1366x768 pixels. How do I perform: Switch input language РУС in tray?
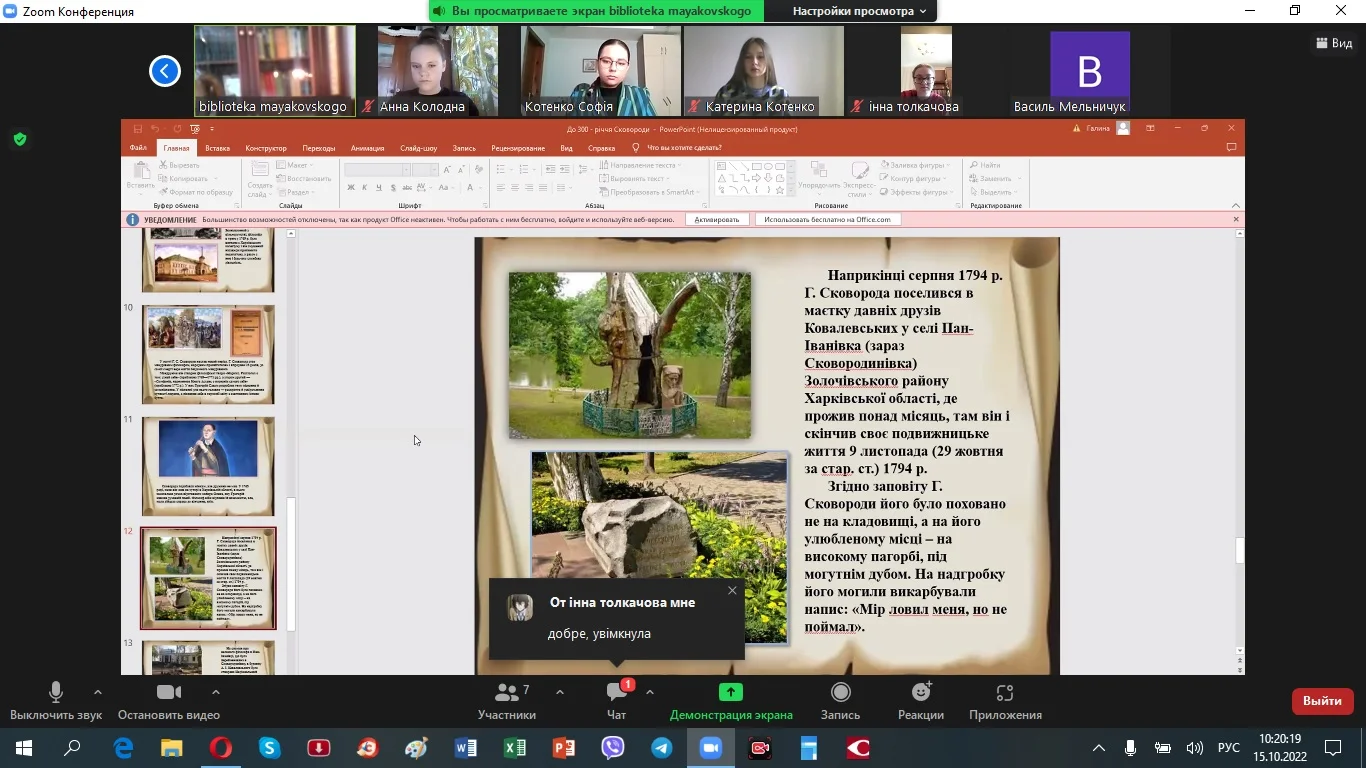click(x=1228, y=747)
